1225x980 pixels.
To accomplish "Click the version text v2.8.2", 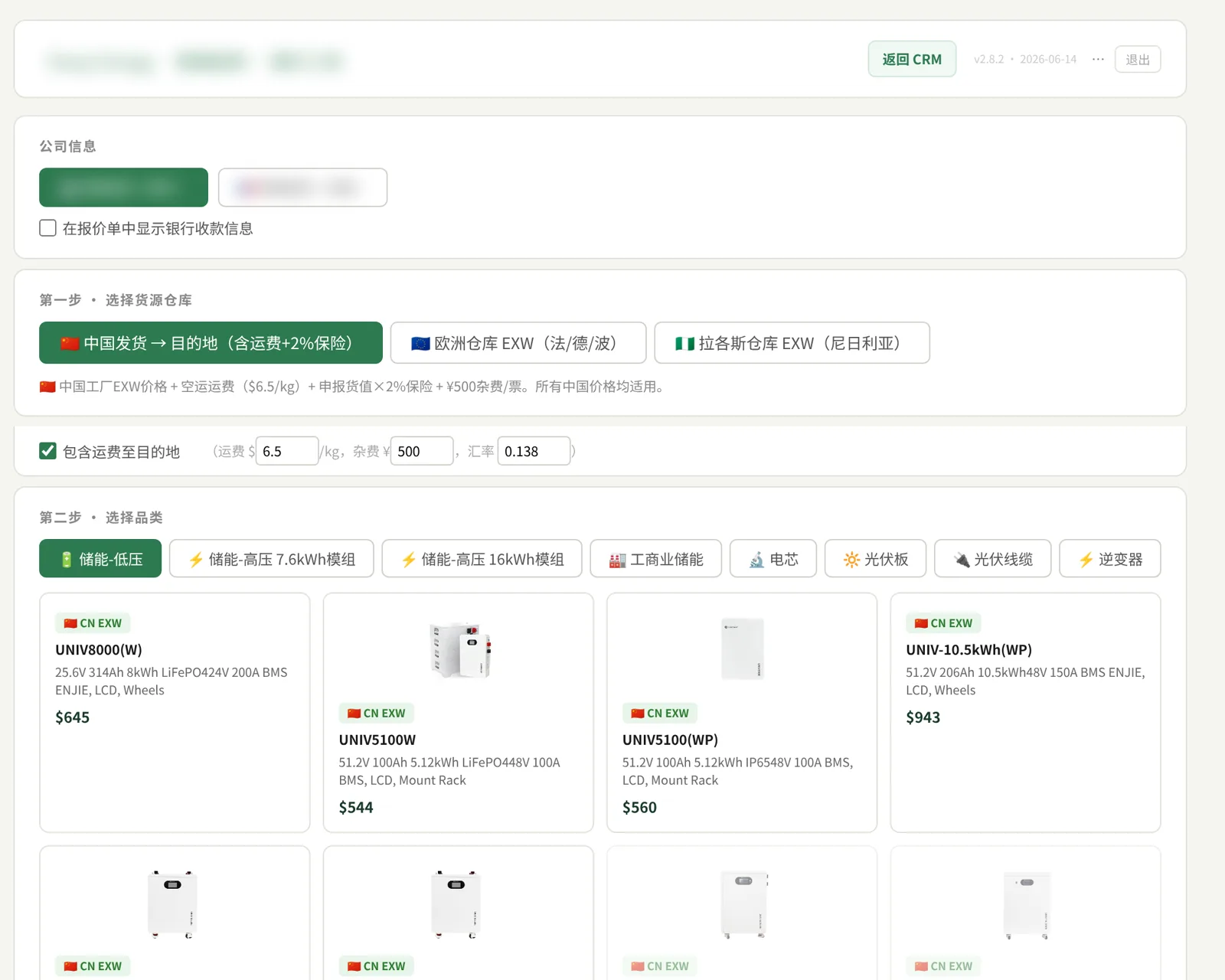I will 988,59.
